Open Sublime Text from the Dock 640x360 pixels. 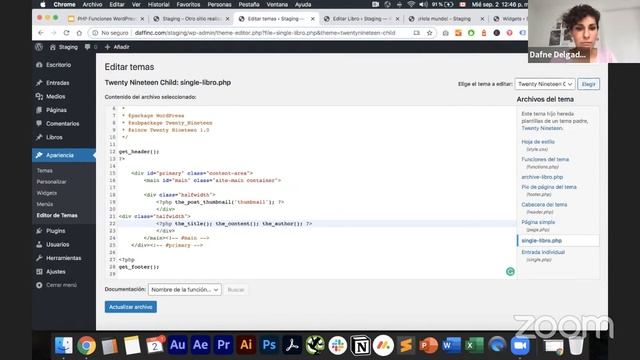pyautogui.click(x=406, y=345)
